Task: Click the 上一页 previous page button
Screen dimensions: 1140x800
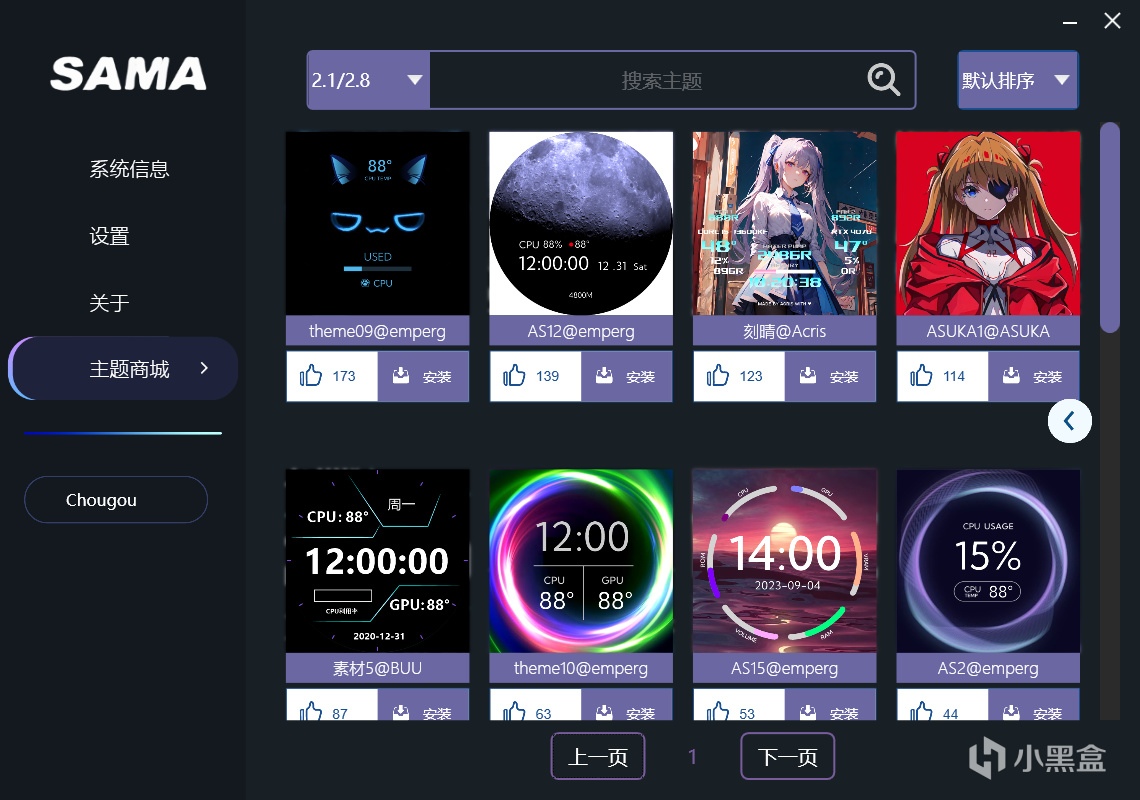Action: tap(598, 756)
